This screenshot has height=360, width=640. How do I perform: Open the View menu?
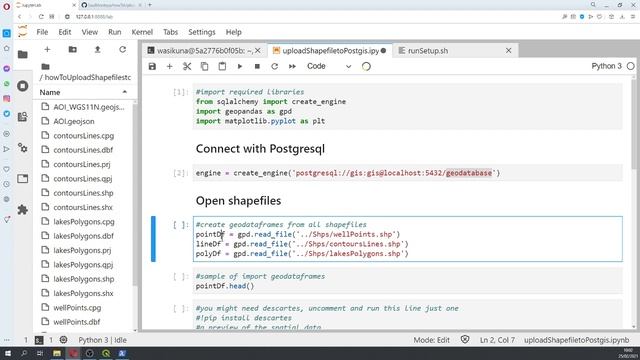[89, 32]
